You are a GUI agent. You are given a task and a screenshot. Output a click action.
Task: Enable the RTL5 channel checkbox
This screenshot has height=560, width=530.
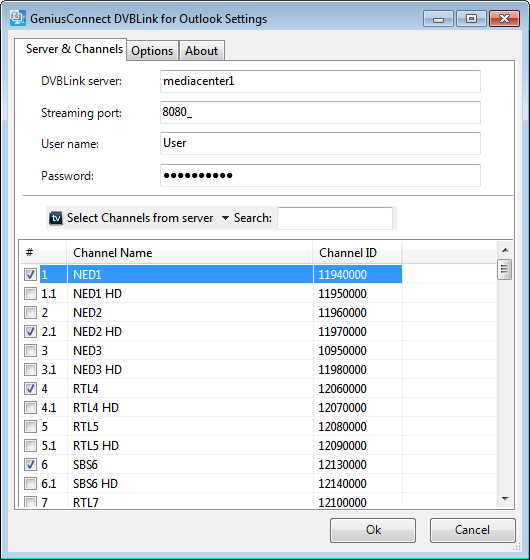(x=30, y=426)
